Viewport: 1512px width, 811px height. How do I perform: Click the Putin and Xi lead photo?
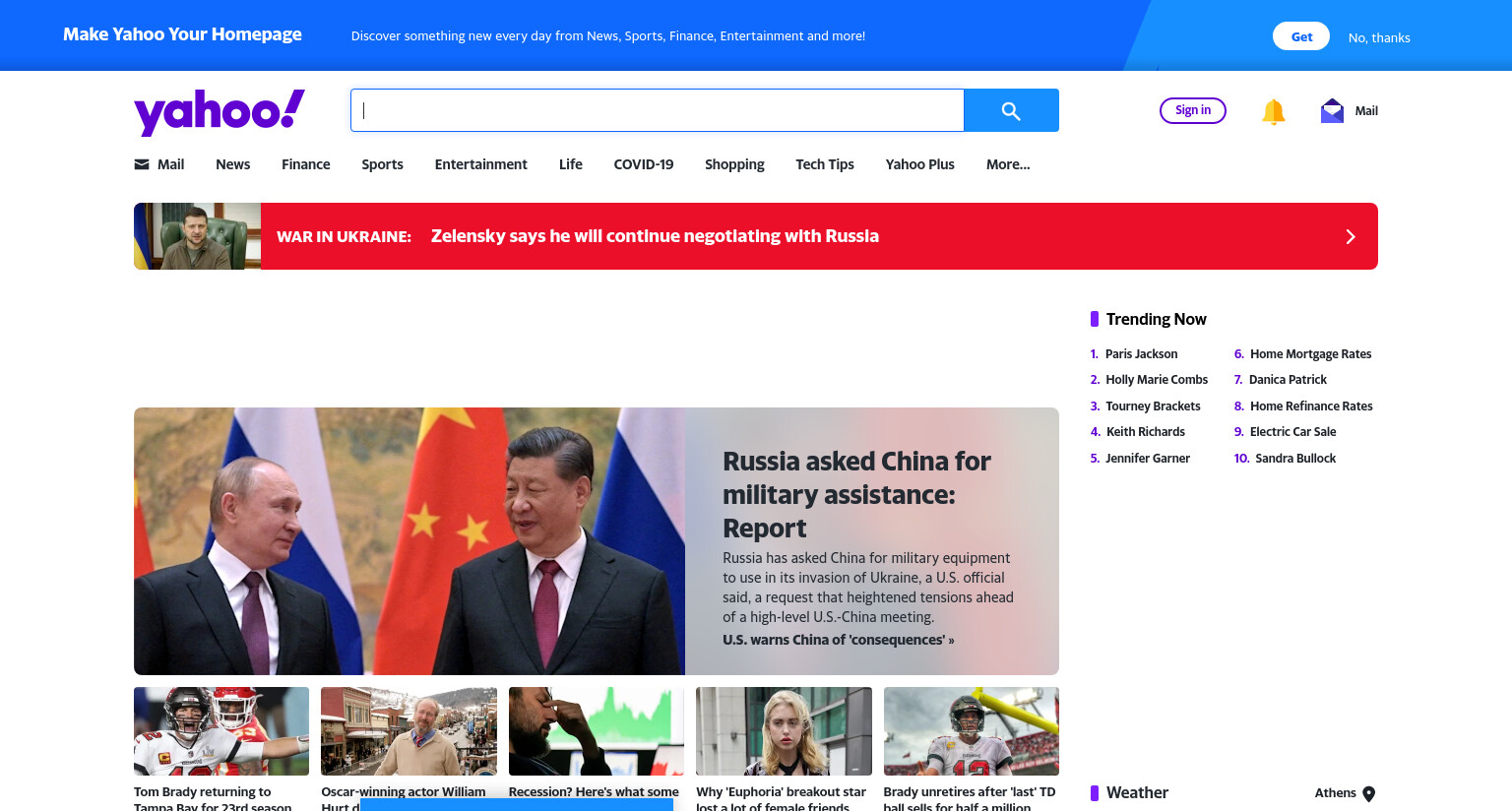tap(409, 541)
